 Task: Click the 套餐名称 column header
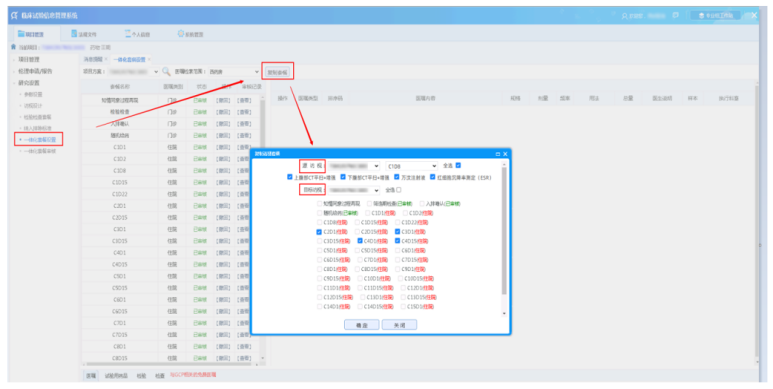coord(119,86)
